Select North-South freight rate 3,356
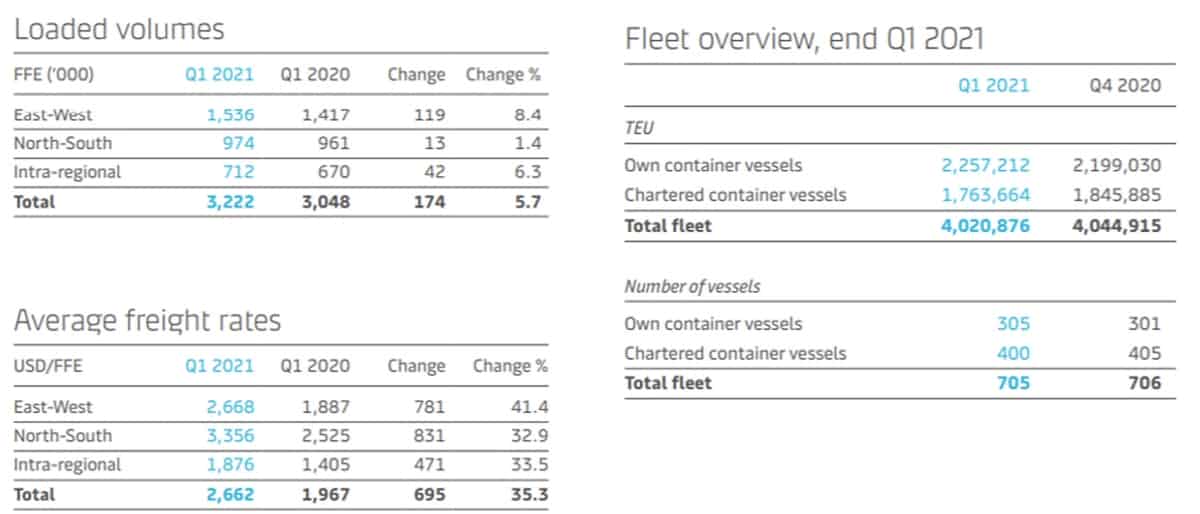The width and height of the screenshot is (1200, 514). [x=231, y=435]
